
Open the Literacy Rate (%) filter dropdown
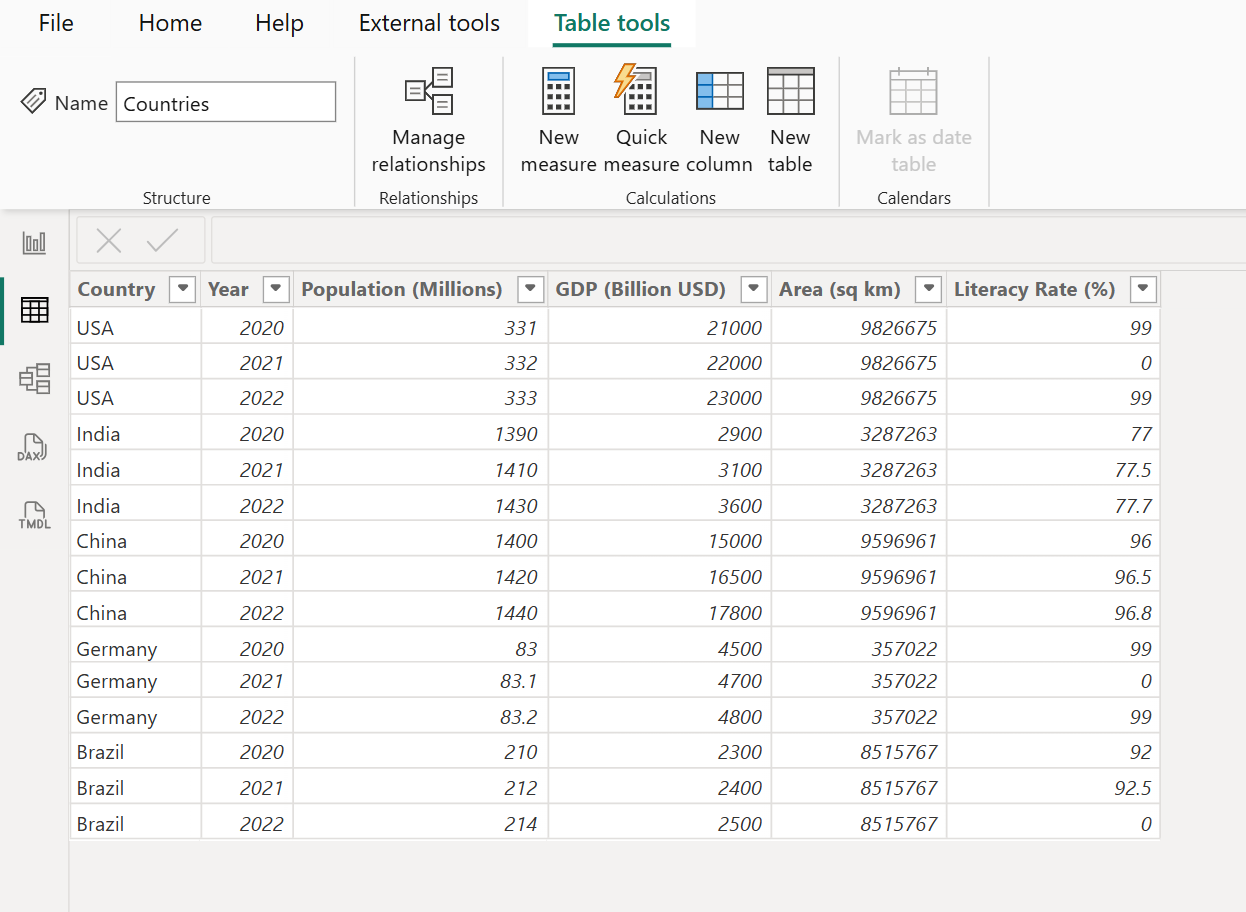[x=1143, y=289]
